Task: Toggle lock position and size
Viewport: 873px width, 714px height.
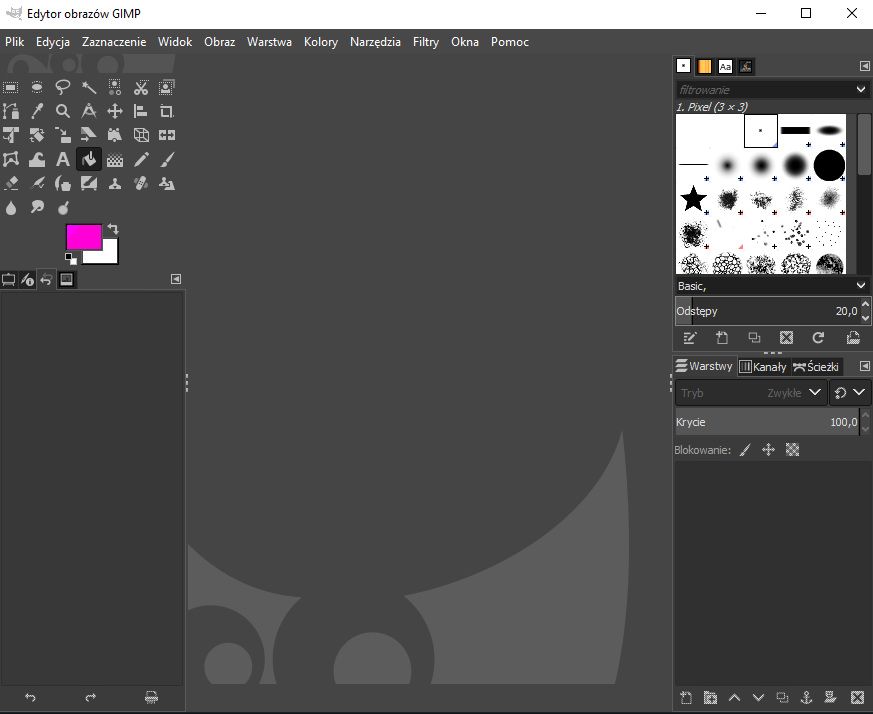Action: pos(768,450)
